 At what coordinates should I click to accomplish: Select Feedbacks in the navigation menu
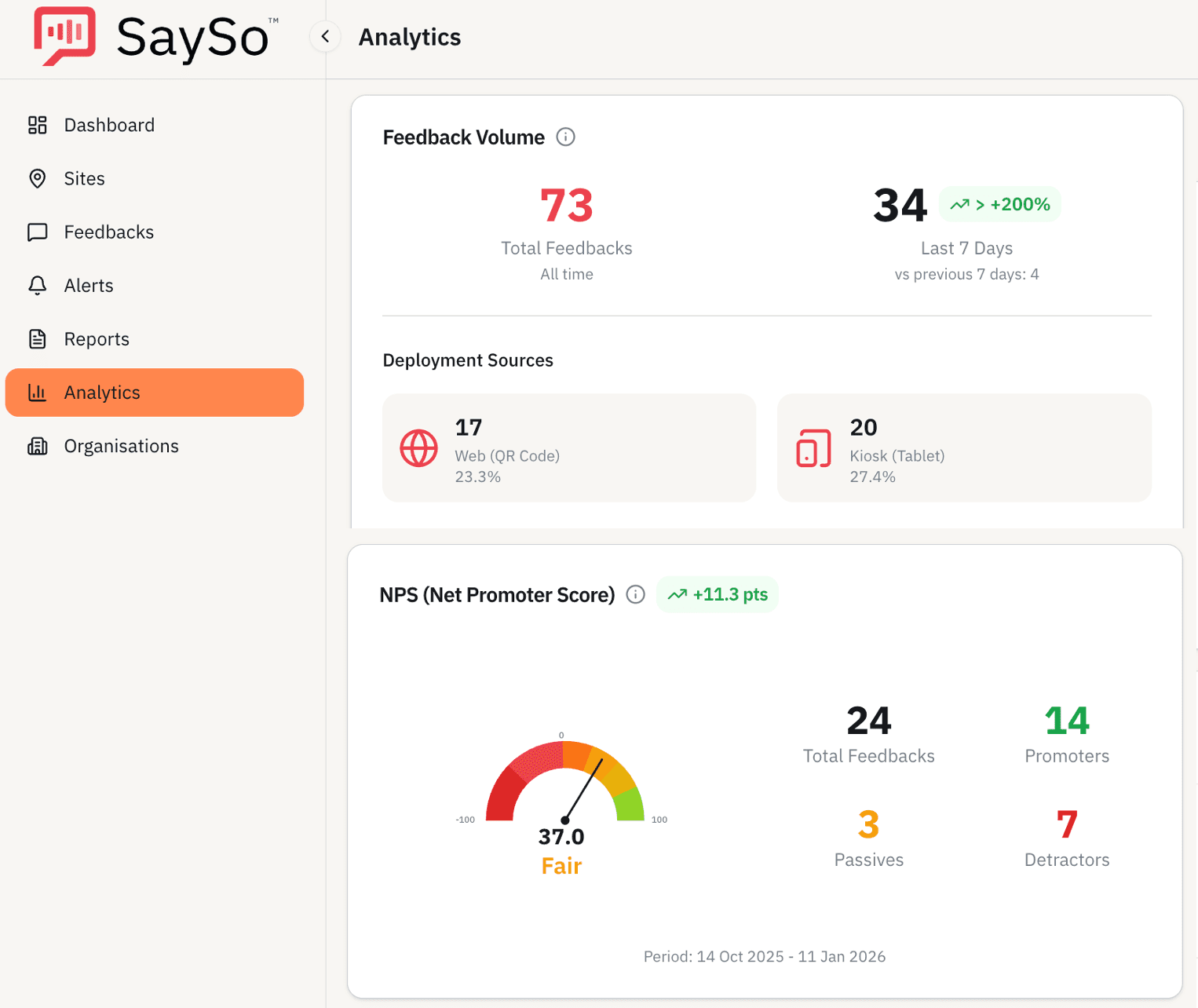point(108,232)
